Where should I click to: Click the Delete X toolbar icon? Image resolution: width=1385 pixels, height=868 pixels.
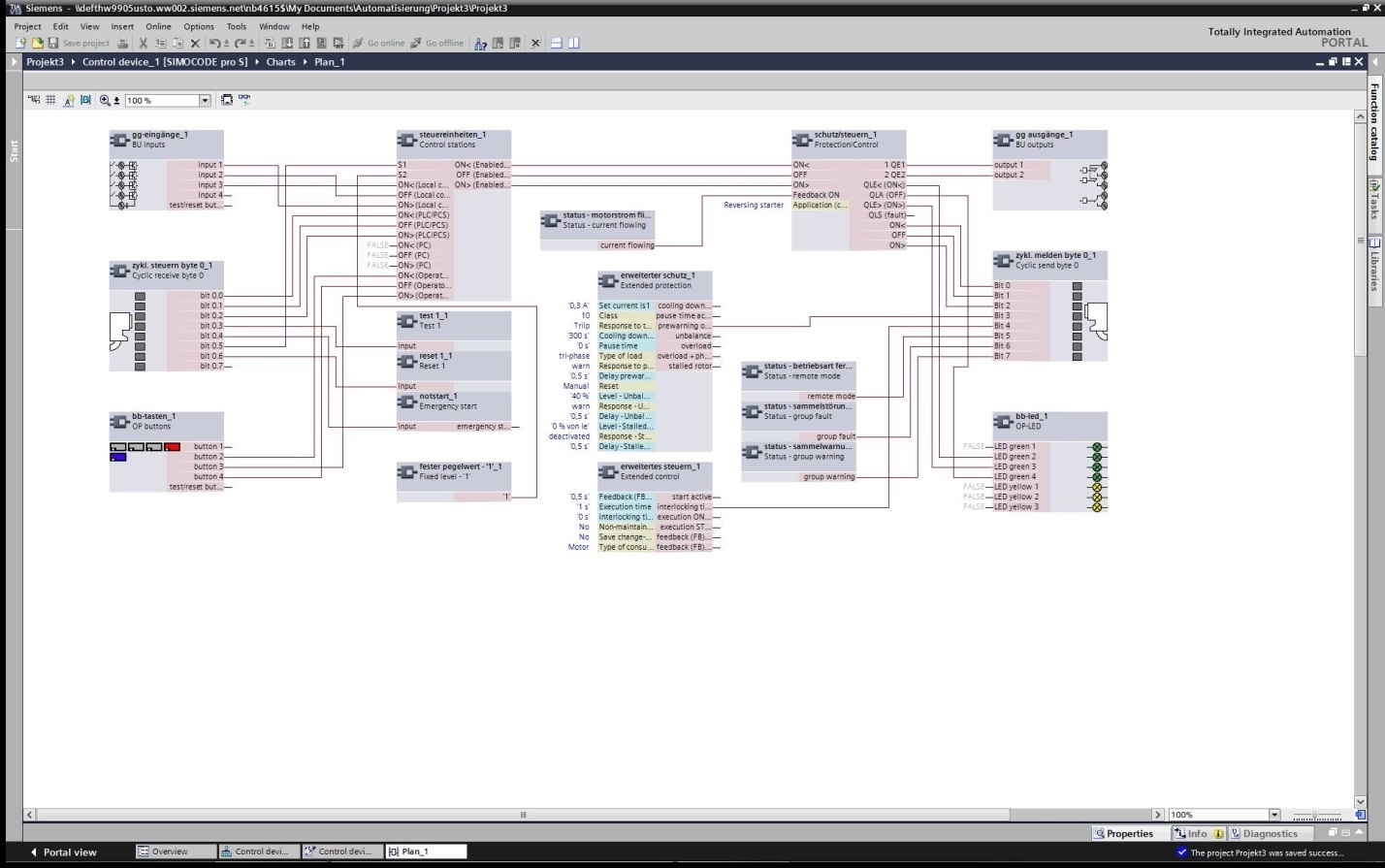[196, 44]
